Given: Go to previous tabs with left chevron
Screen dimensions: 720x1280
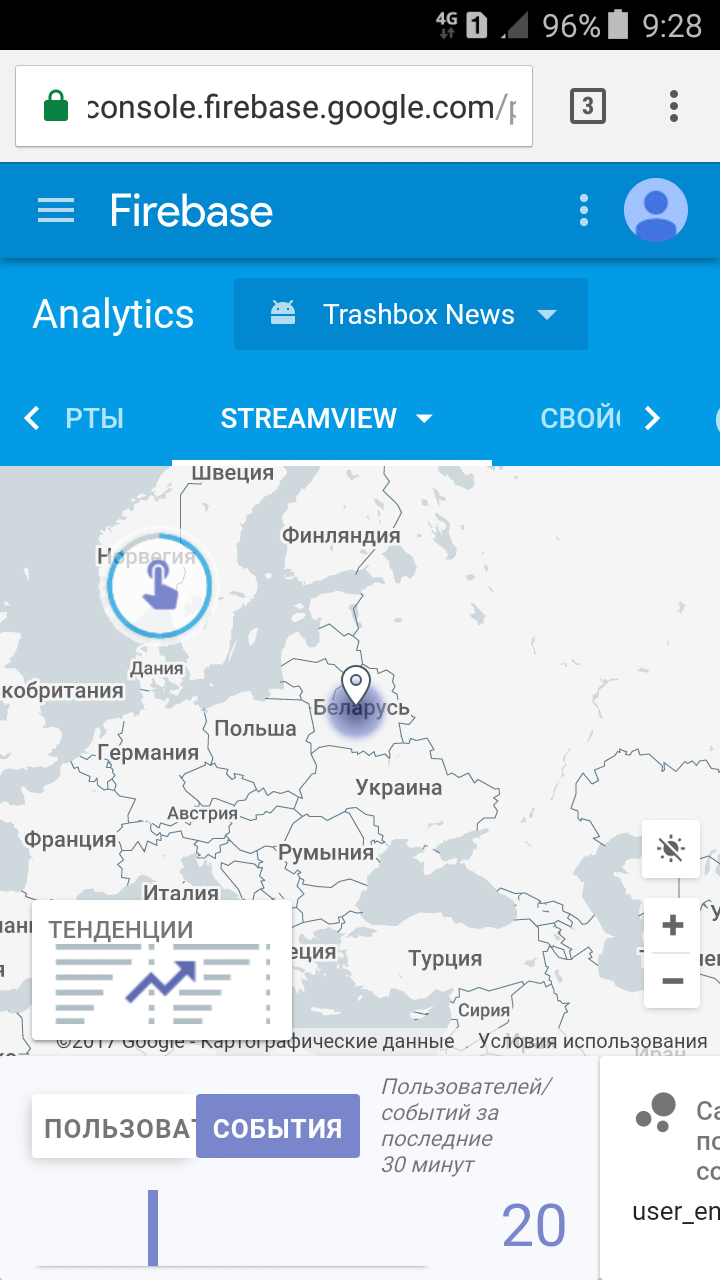Looking at the screenshot, I should point(32,418).
